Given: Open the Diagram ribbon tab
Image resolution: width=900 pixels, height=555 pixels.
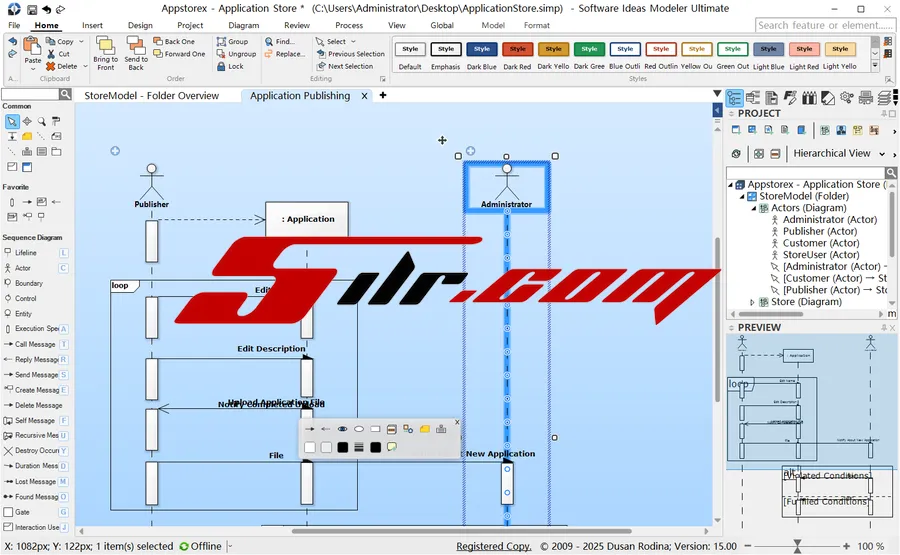Looking at the screenshot, I should 243,25.
